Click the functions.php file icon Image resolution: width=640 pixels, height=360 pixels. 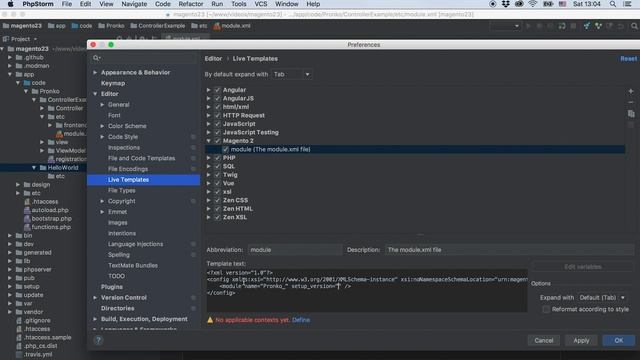click(x=27, y=227)
